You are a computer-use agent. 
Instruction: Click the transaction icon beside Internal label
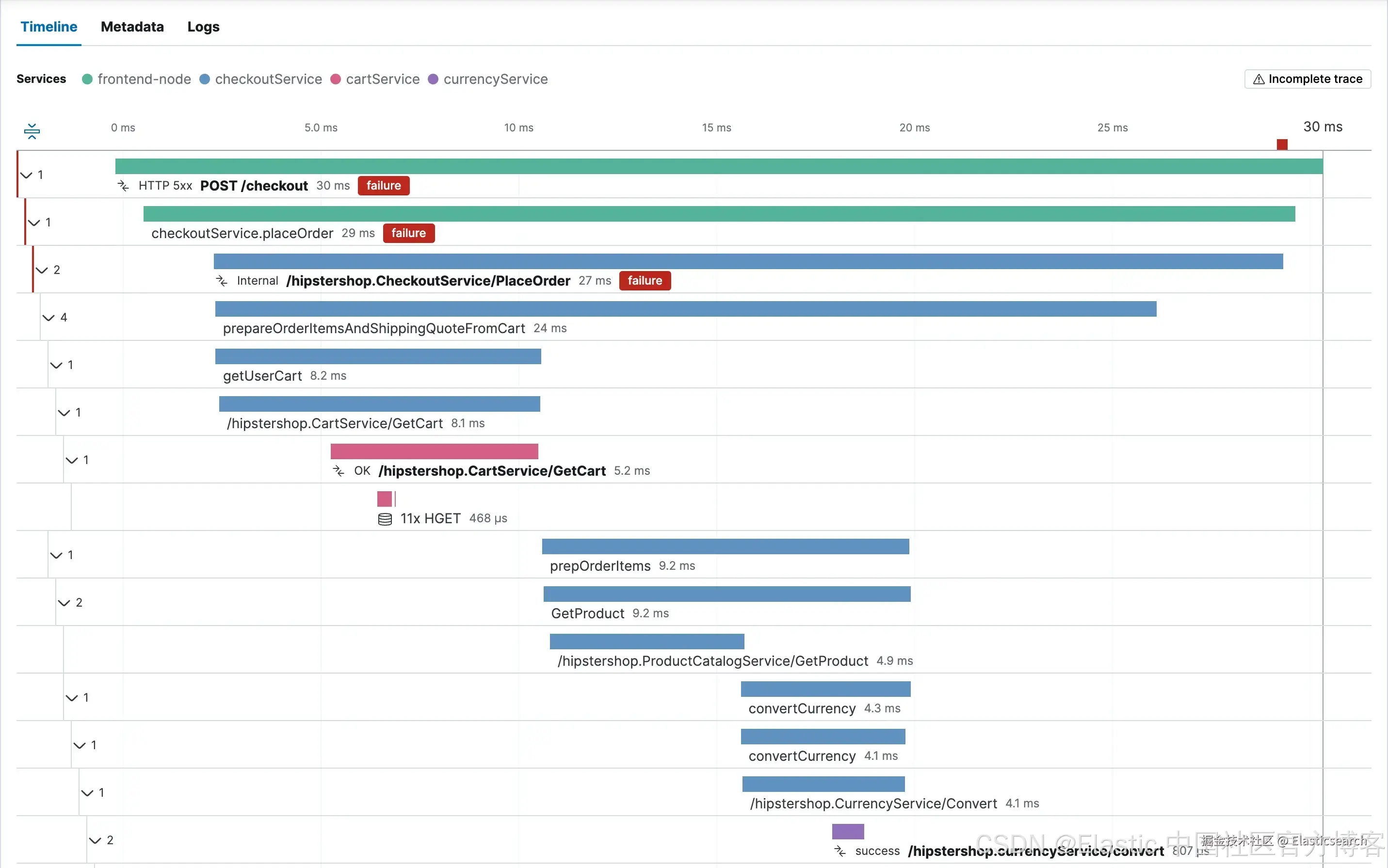pos(221,281)
